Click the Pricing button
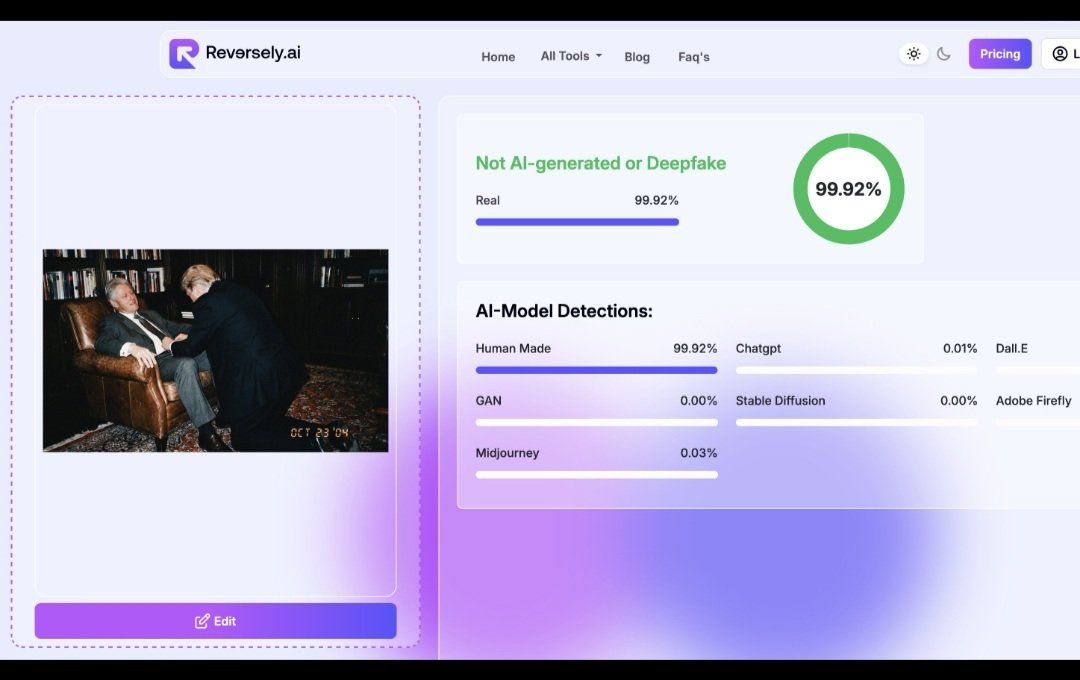The image size is (1080, 680). [999, 54]
